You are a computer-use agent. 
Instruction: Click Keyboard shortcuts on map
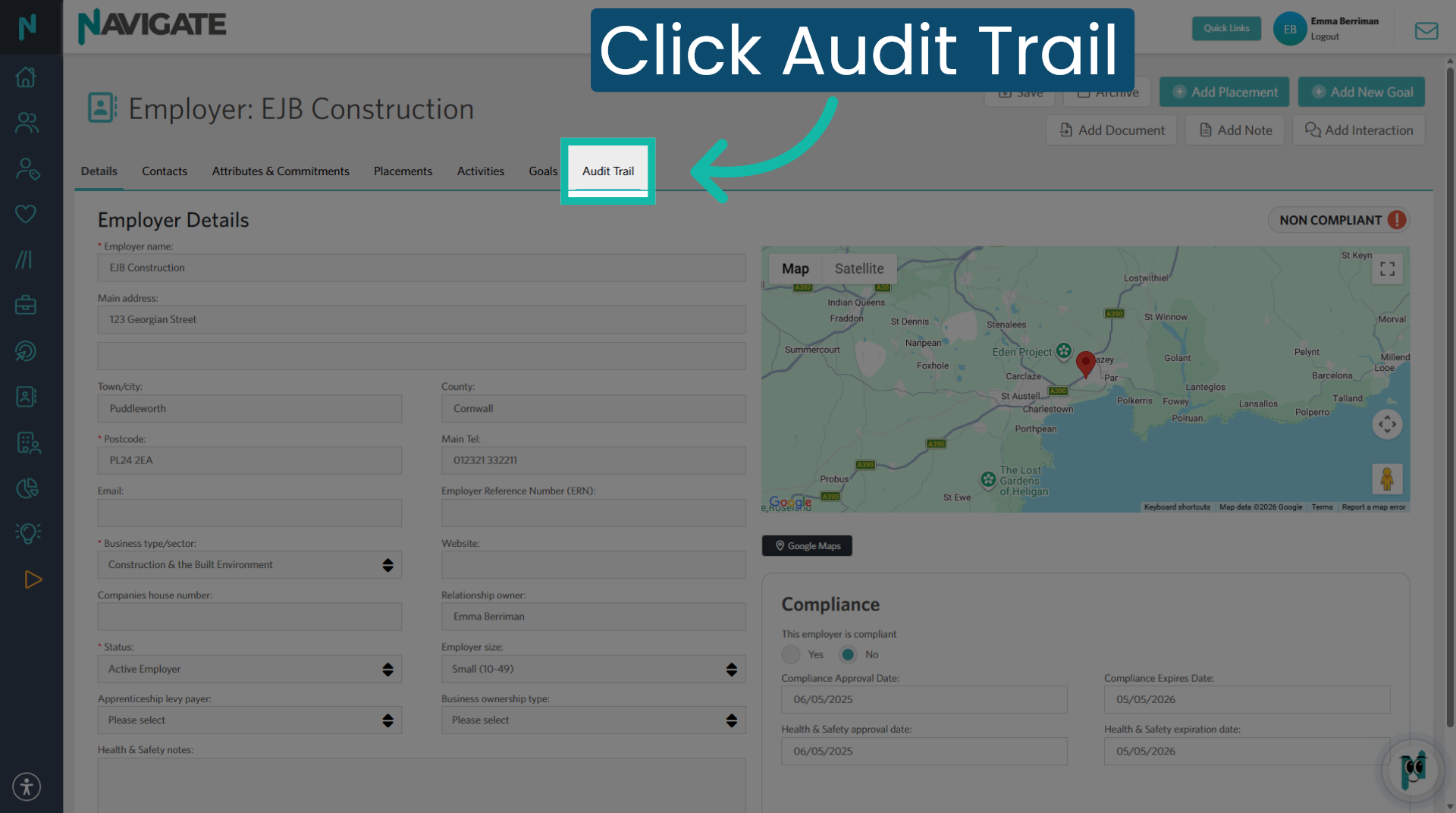pos(1177,507)
